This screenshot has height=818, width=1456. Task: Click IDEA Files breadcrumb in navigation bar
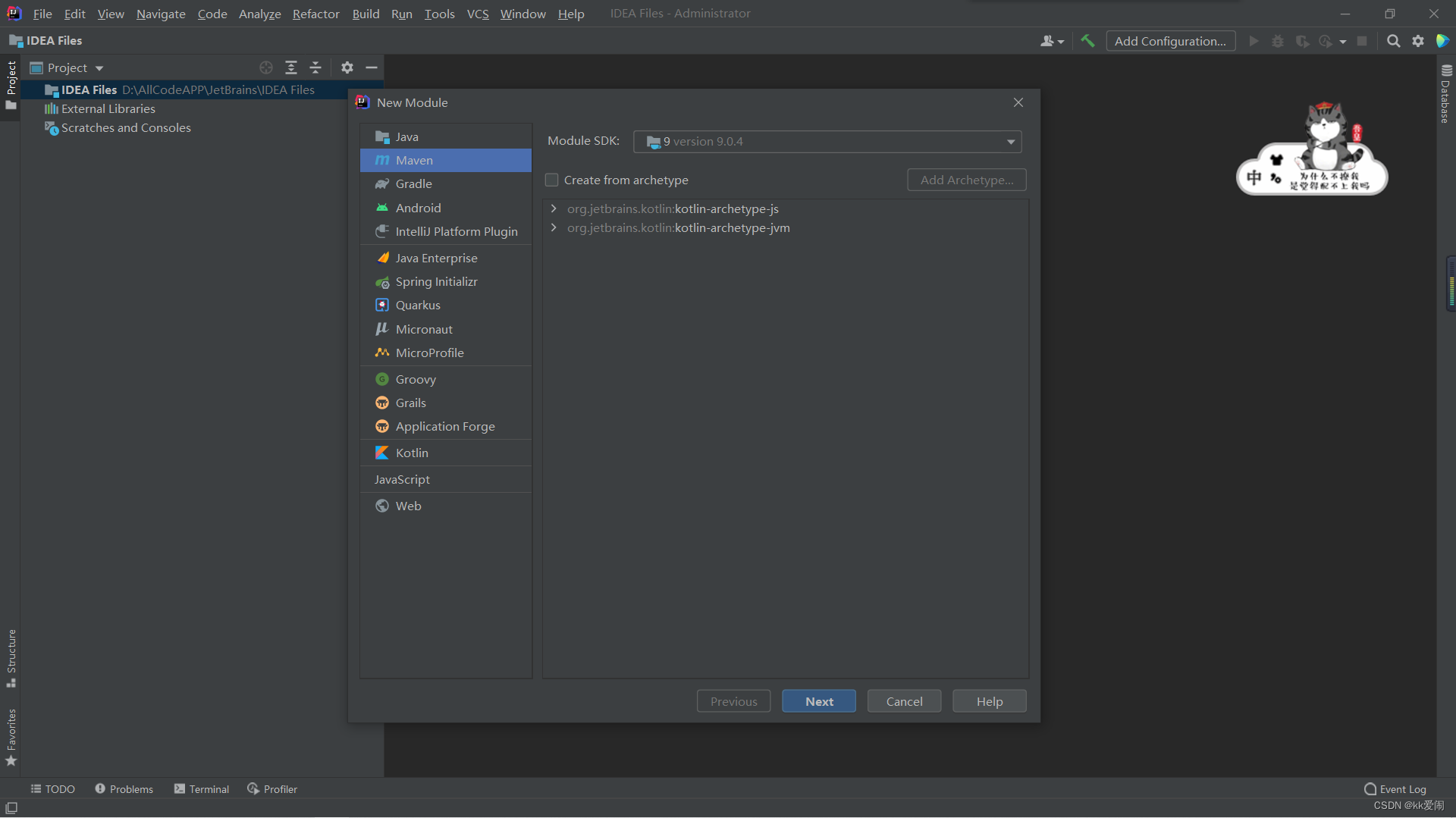(x=45, y=41)
